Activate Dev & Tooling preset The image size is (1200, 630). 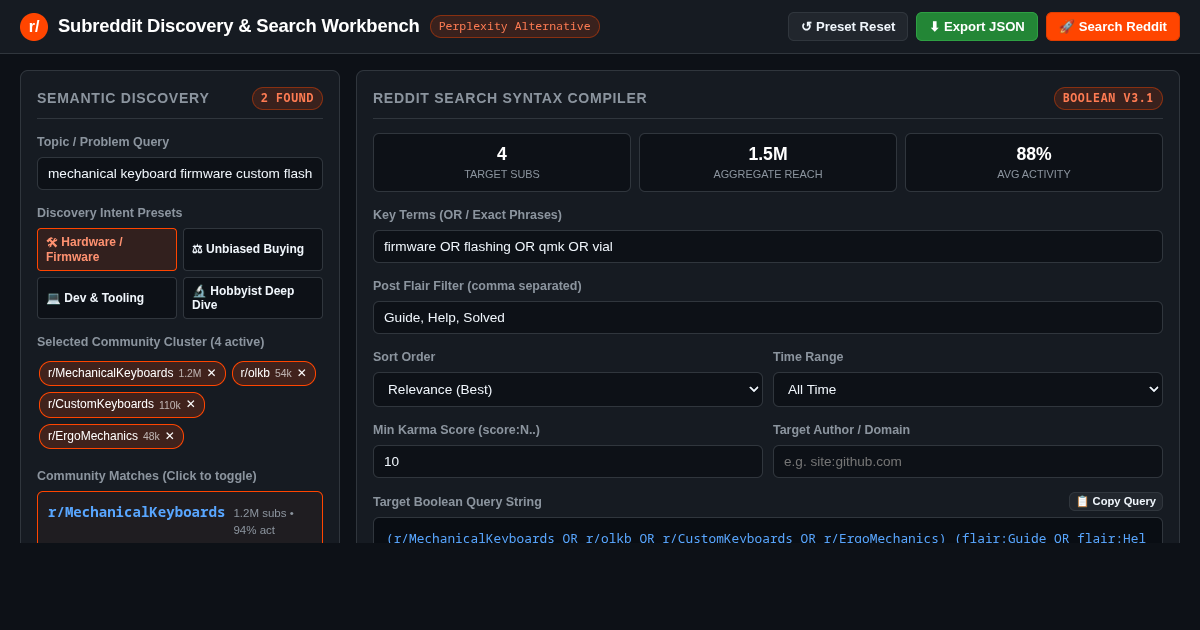(x=107, y=298)
